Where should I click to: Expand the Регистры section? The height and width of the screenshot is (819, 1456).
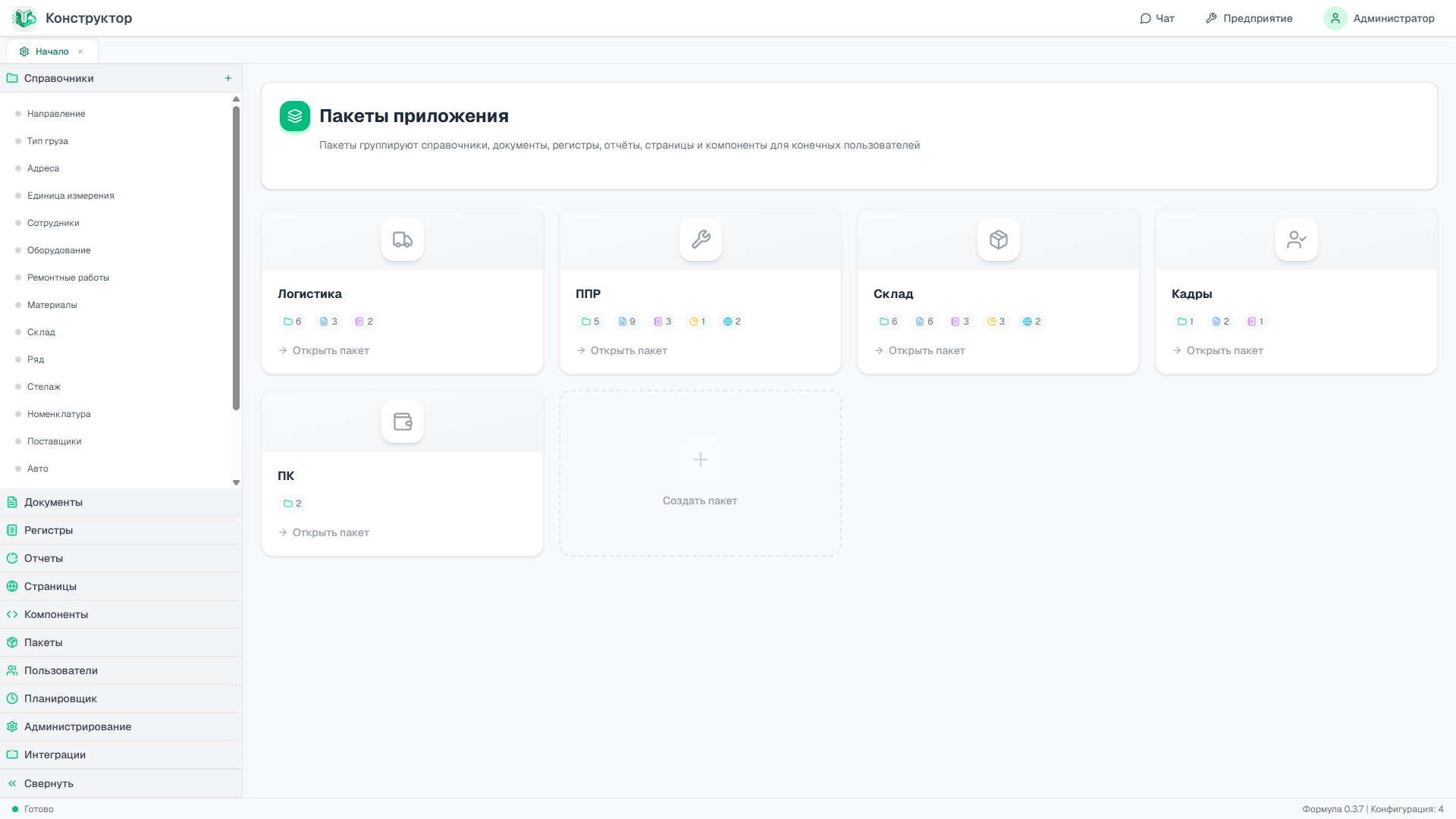pos(121,530)
